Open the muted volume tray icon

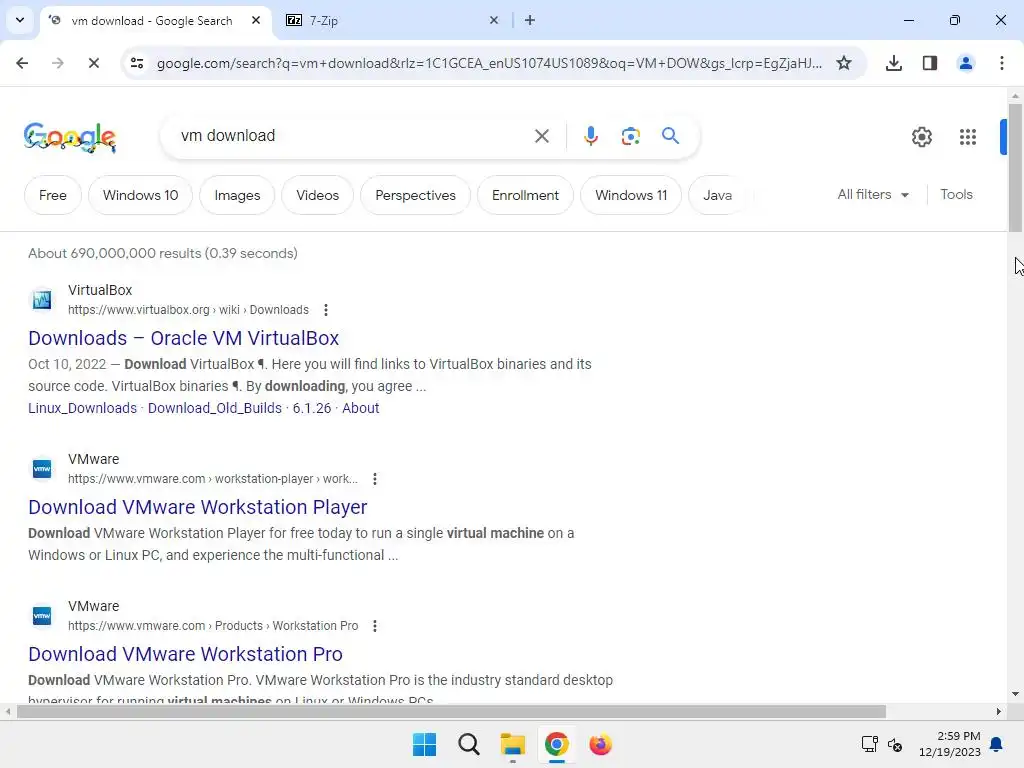tap(895, 744)
